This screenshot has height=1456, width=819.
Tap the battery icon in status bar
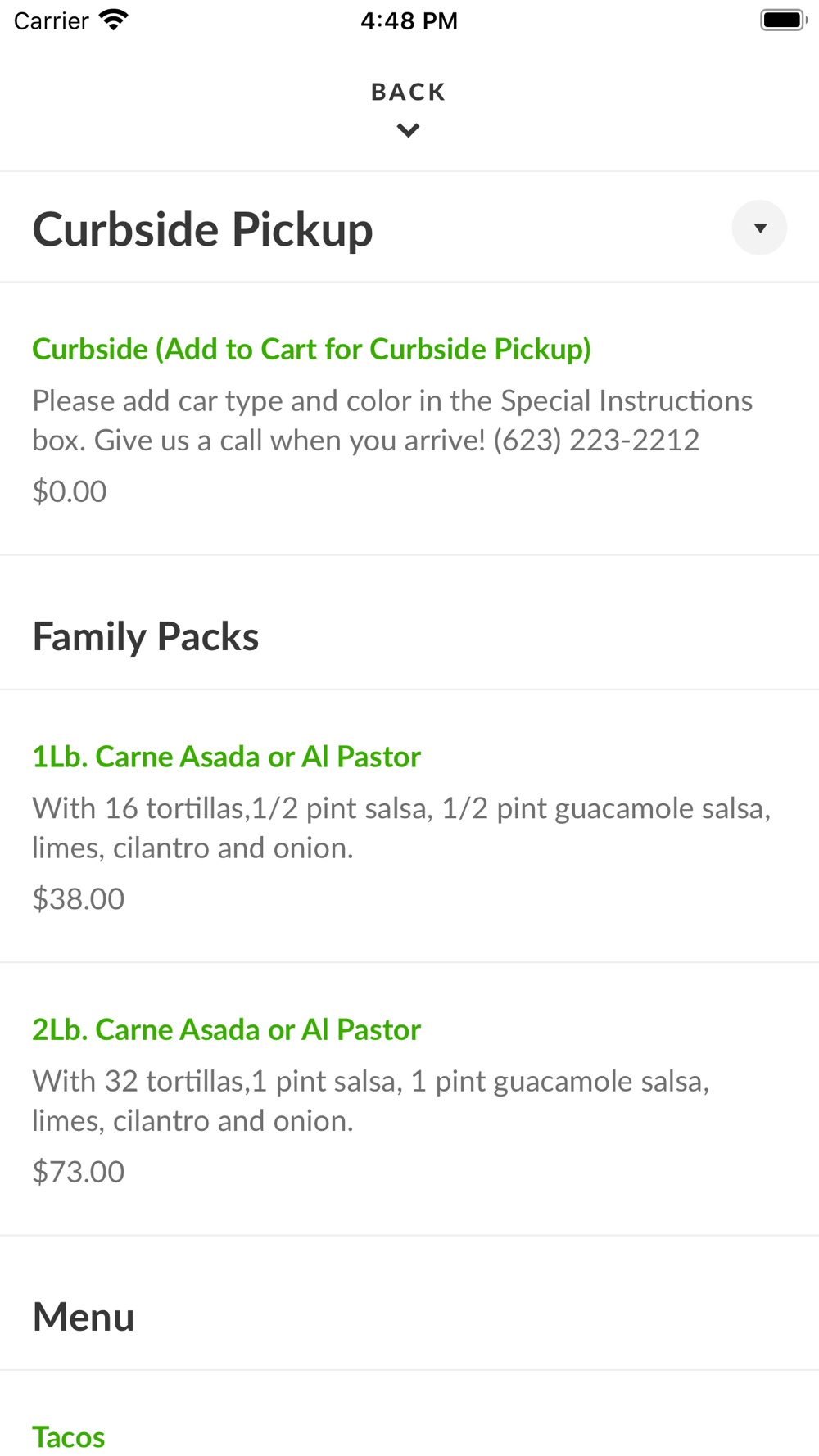(783, 20)
